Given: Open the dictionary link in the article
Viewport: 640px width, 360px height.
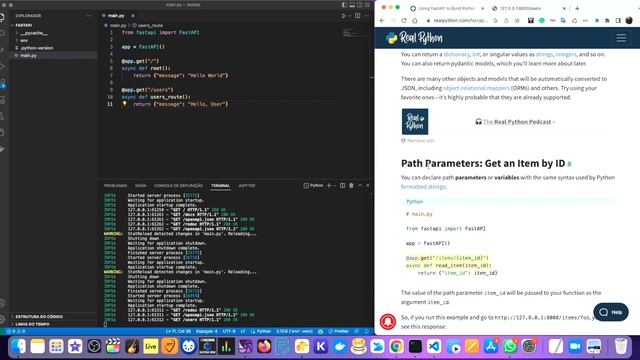Looking at the screenshot, I should click(456, 54).
